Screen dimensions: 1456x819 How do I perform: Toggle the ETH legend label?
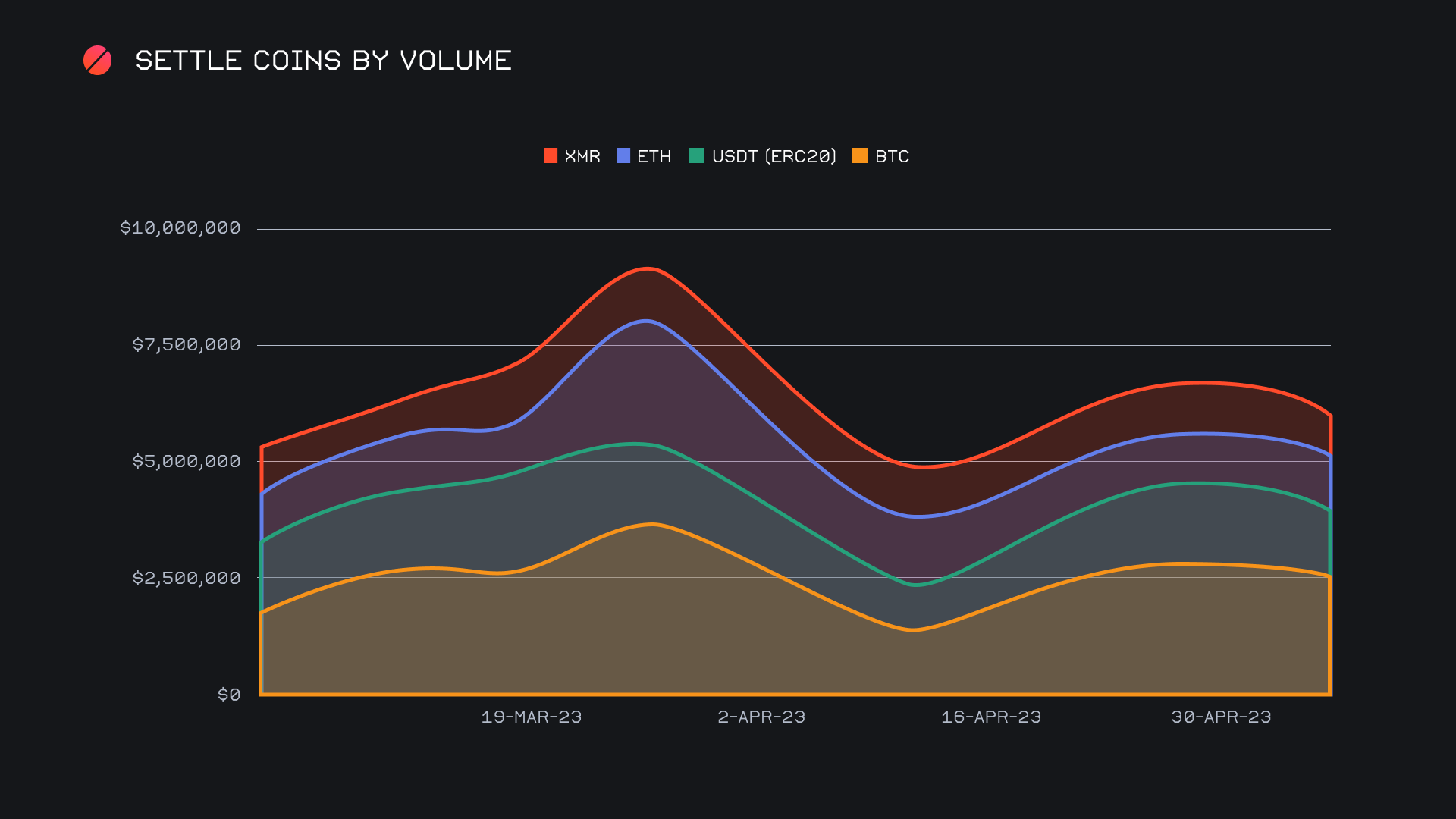(654, 157)
